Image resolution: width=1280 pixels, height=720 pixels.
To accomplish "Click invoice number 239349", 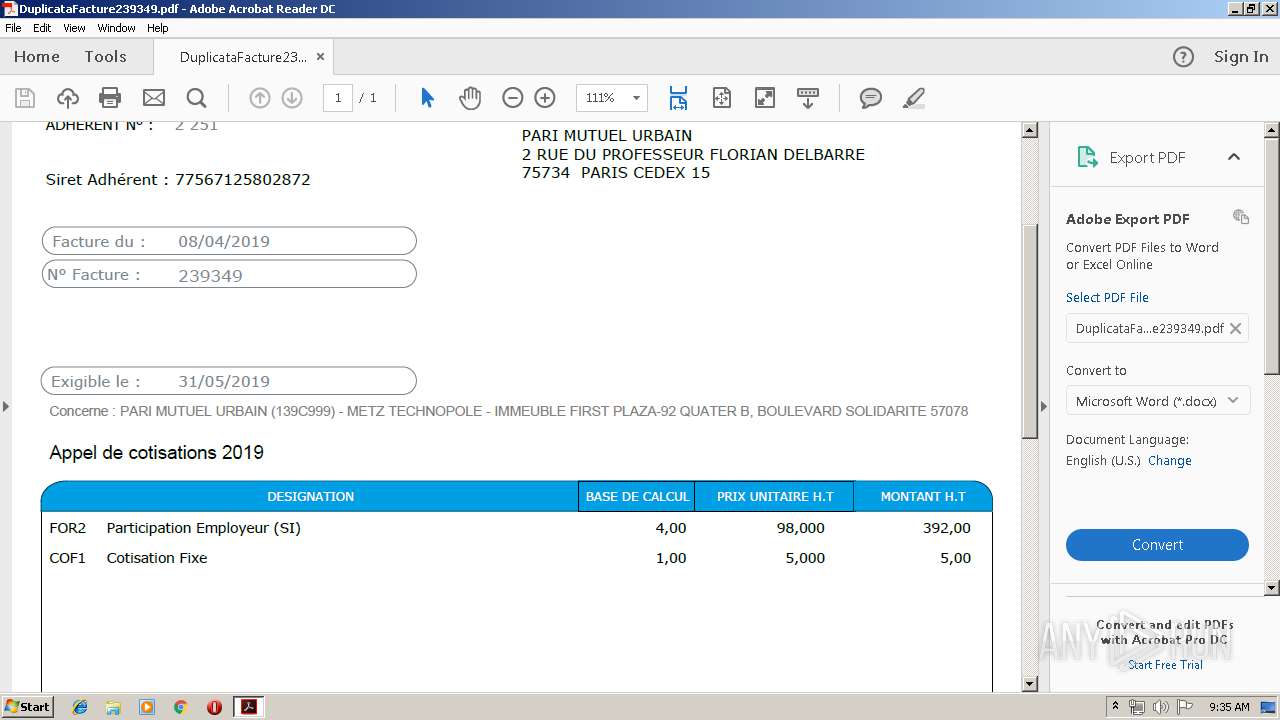I will pos(210,275).
